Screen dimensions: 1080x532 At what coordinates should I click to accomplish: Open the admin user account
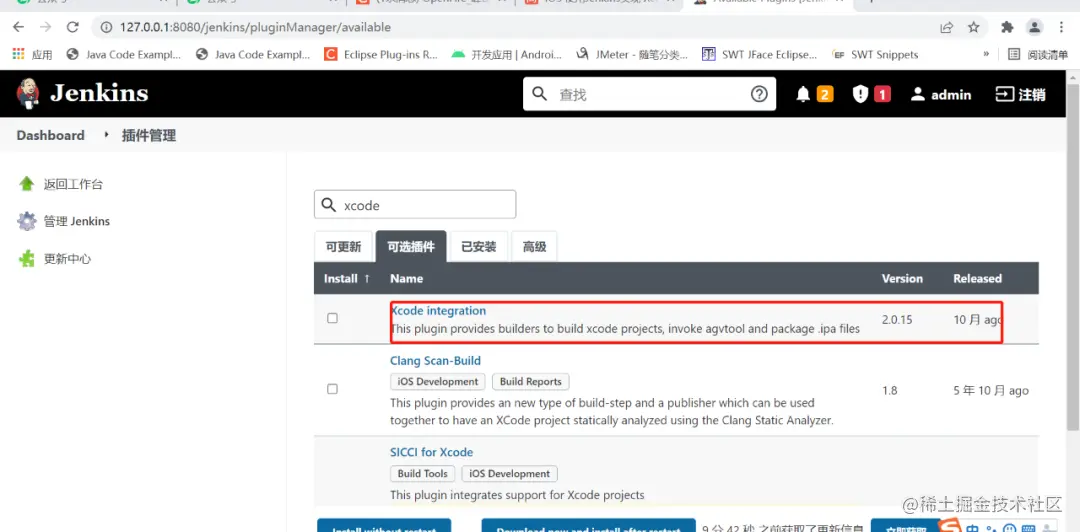coord(940,94)
